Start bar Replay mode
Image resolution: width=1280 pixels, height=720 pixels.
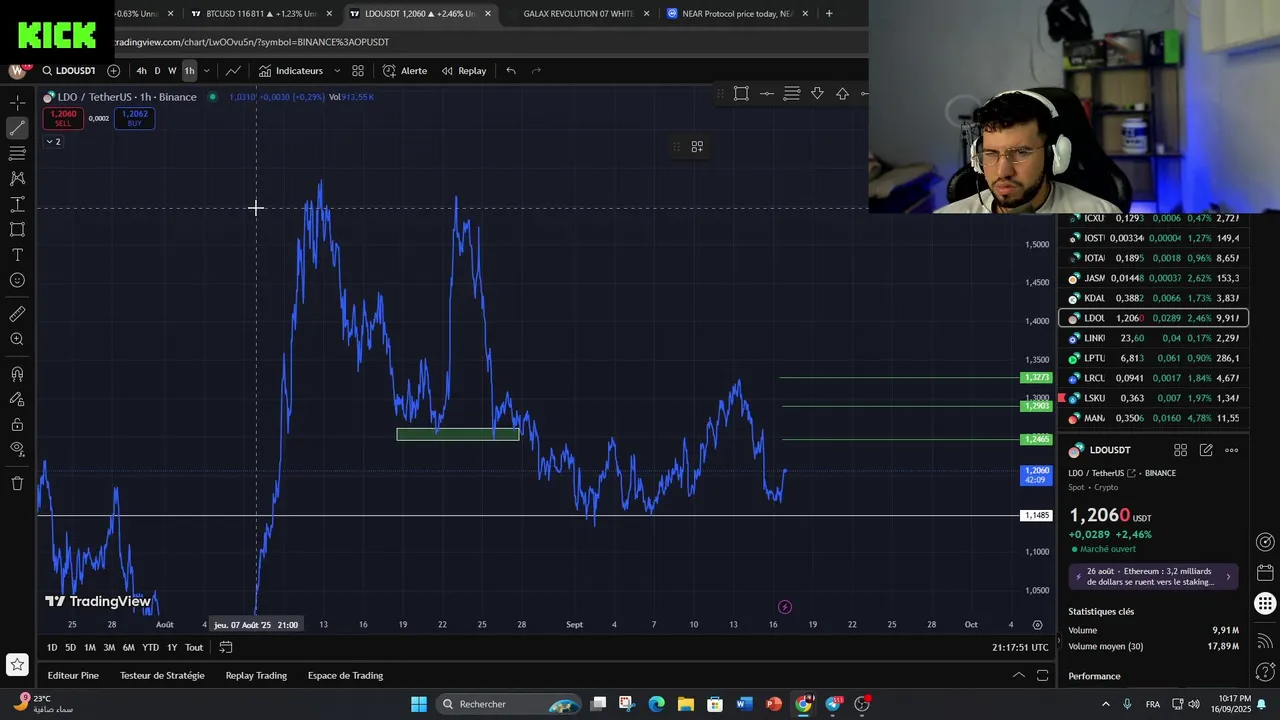[x=464, y=71]
